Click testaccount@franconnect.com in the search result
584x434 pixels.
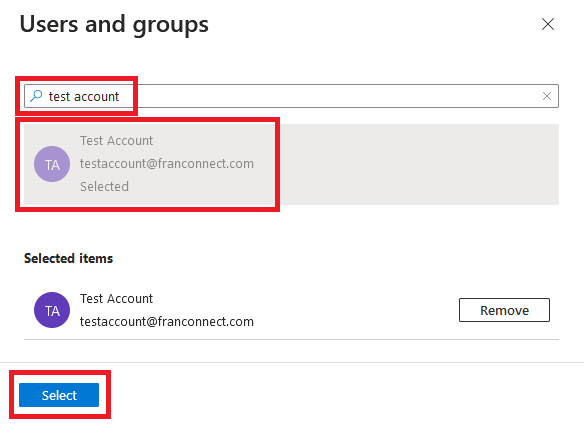(x=167, y=164)
